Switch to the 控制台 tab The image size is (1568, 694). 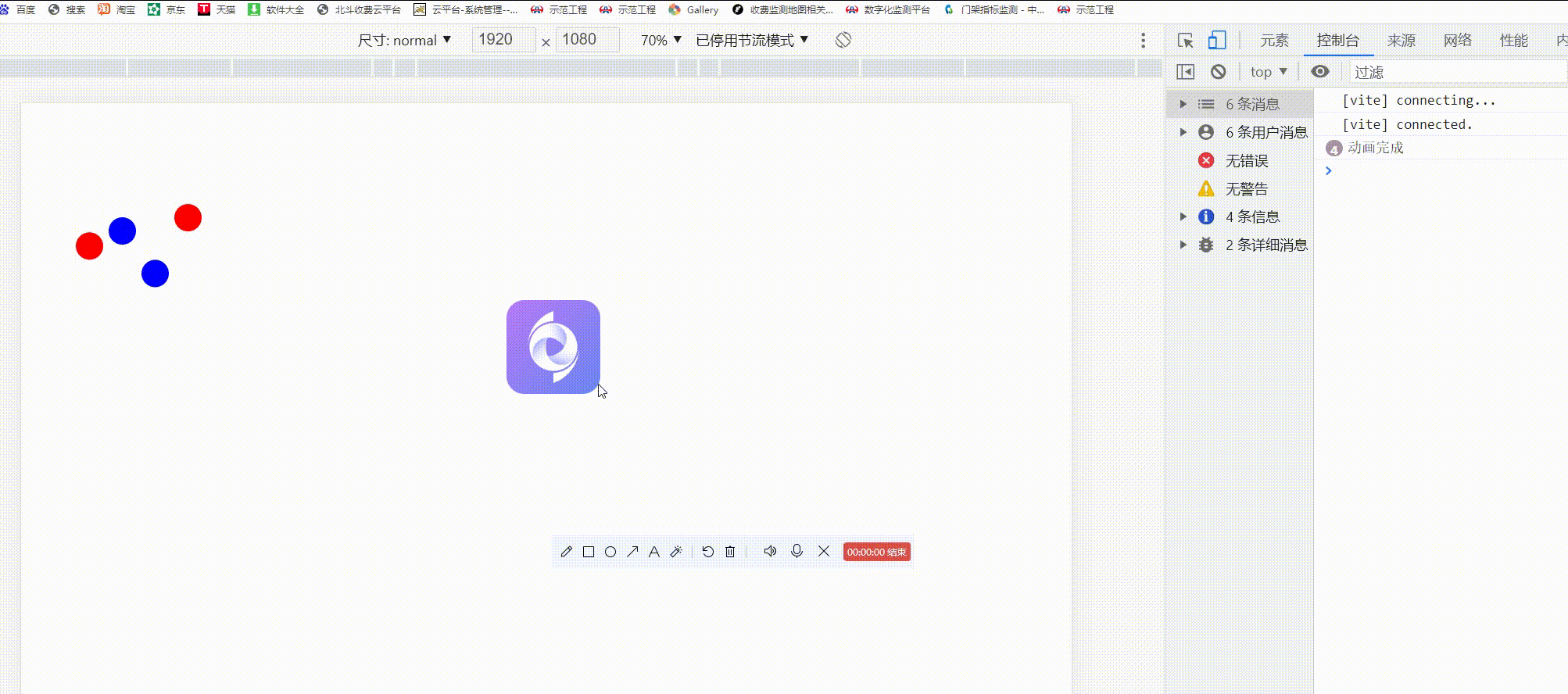click(x=1337, y=41)
